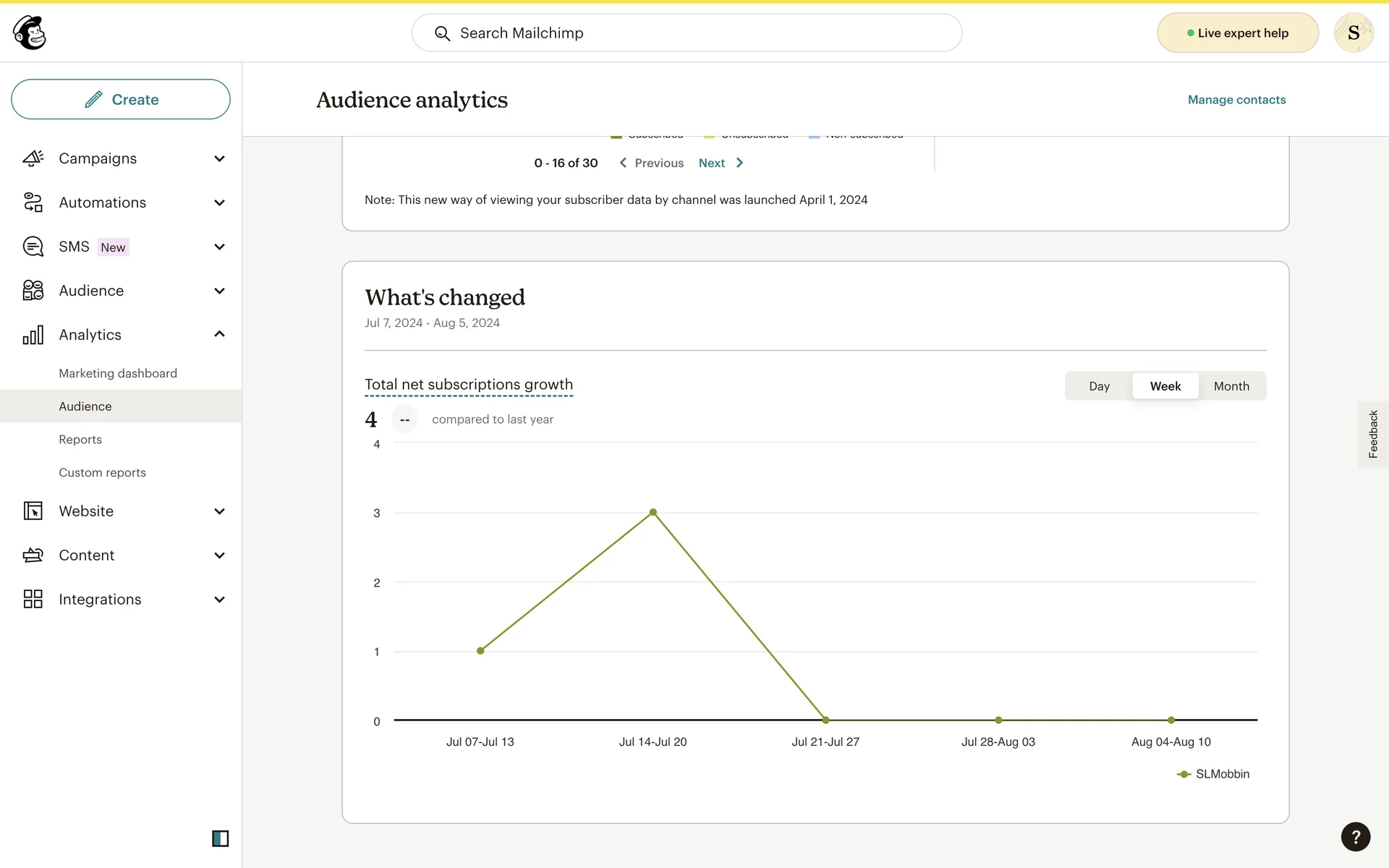
Task: Switch chart granularity to Month
Action: click(x=1231, y=386)
